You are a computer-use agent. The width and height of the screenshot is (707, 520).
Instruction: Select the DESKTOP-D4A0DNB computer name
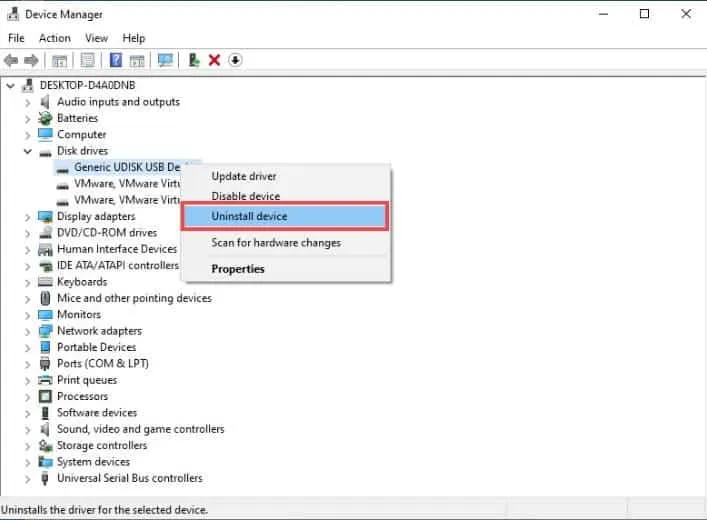(87, 85)
